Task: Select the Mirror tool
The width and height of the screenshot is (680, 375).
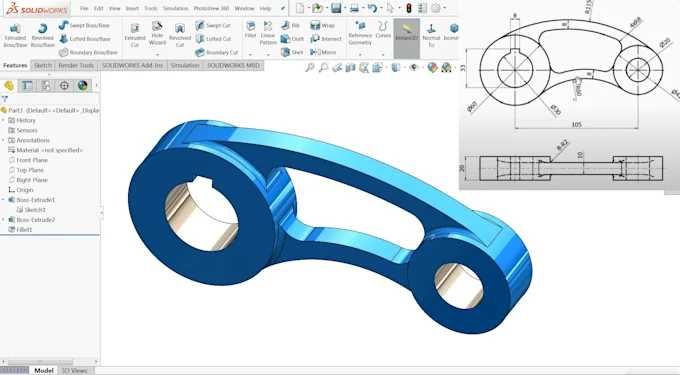Action: click(x=324, y=52)
